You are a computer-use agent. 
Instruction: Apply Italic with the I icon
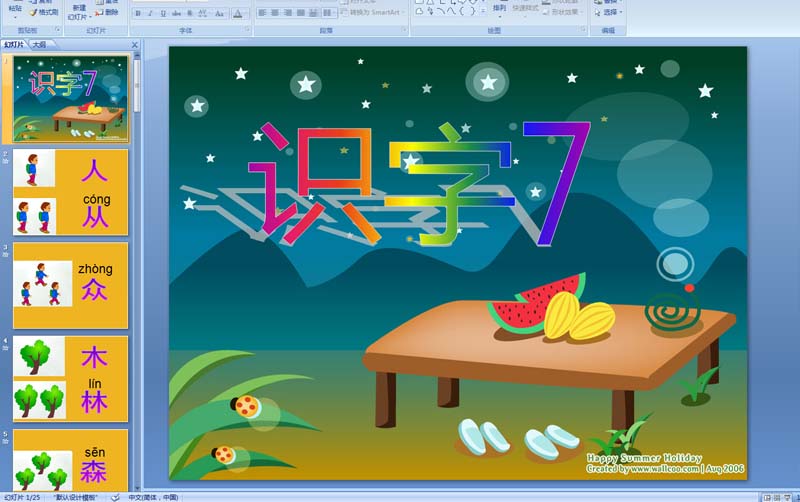pyautogui.click(x=150, y=14)
